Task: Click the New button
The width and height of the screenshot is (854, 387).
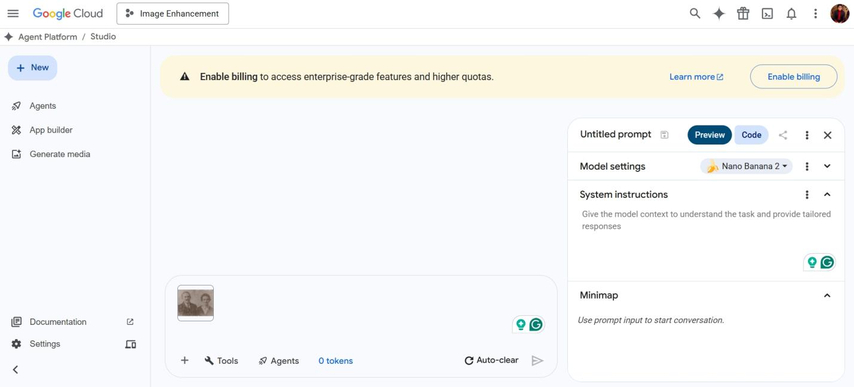Action: pos(33,68)
